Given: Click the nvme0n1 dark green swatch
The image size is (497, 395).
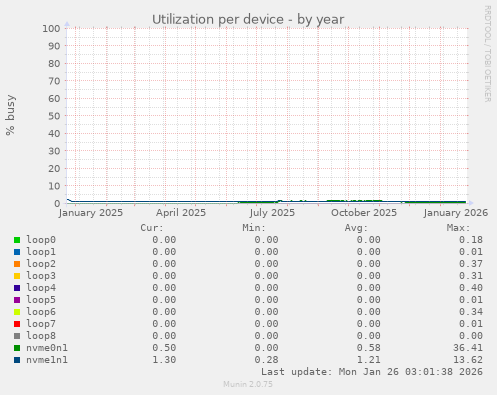Looking at the screenshot, I should [17, 348].
